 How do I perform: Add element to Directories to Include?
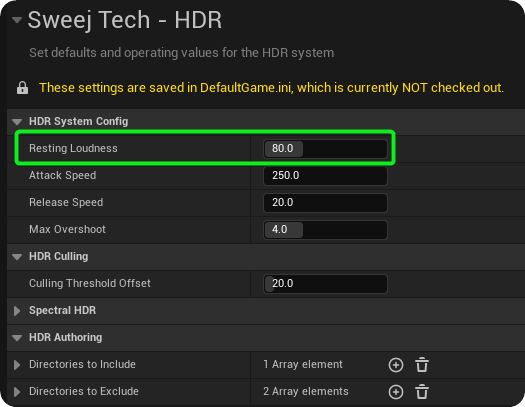tap(396, 365)
